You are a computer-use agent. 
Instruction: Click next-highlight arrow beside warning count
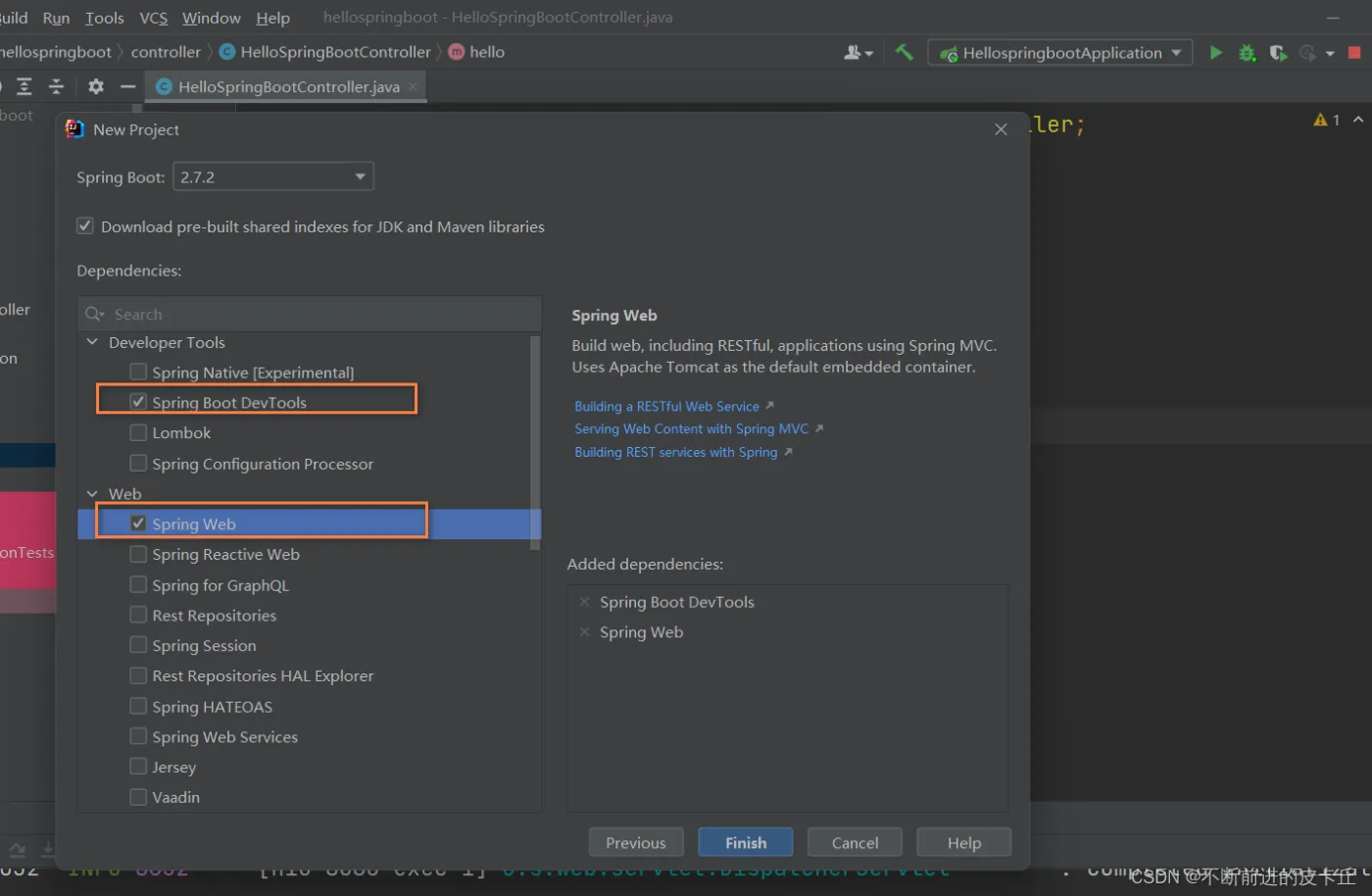[x=1358, y=120]
